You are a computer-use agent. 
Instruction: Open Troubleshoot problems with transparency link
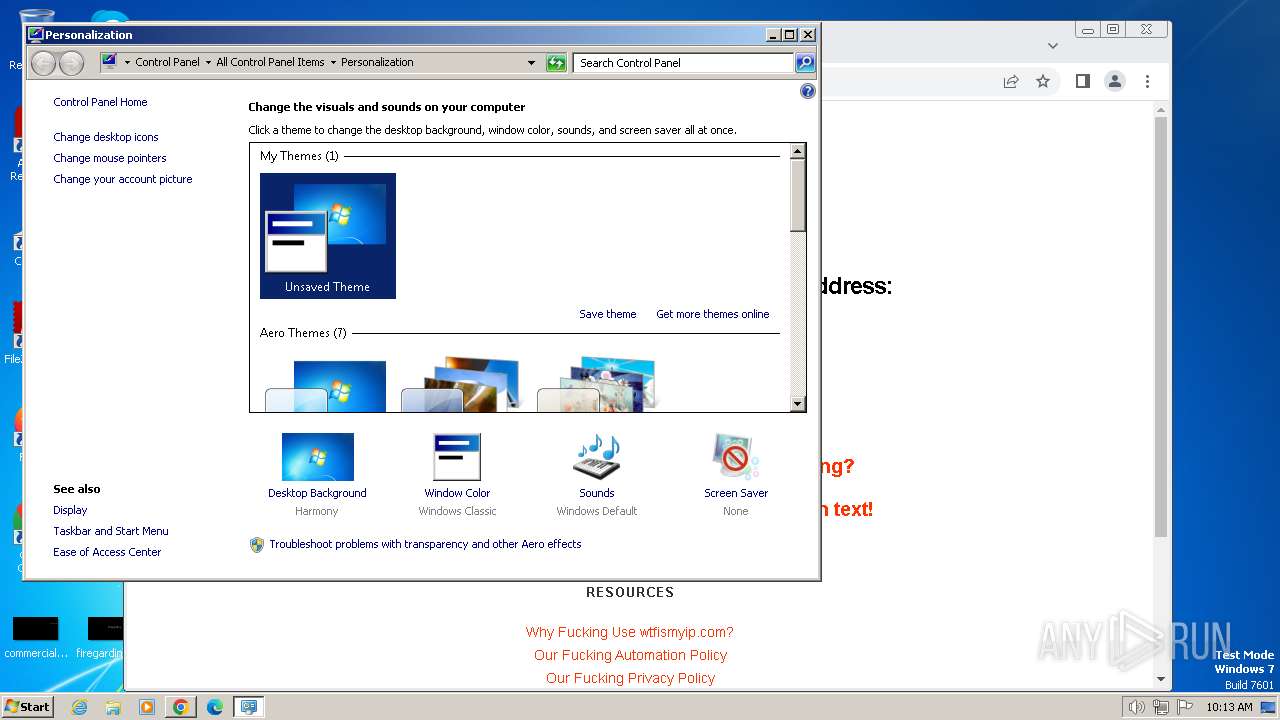(x=425, y=544)
